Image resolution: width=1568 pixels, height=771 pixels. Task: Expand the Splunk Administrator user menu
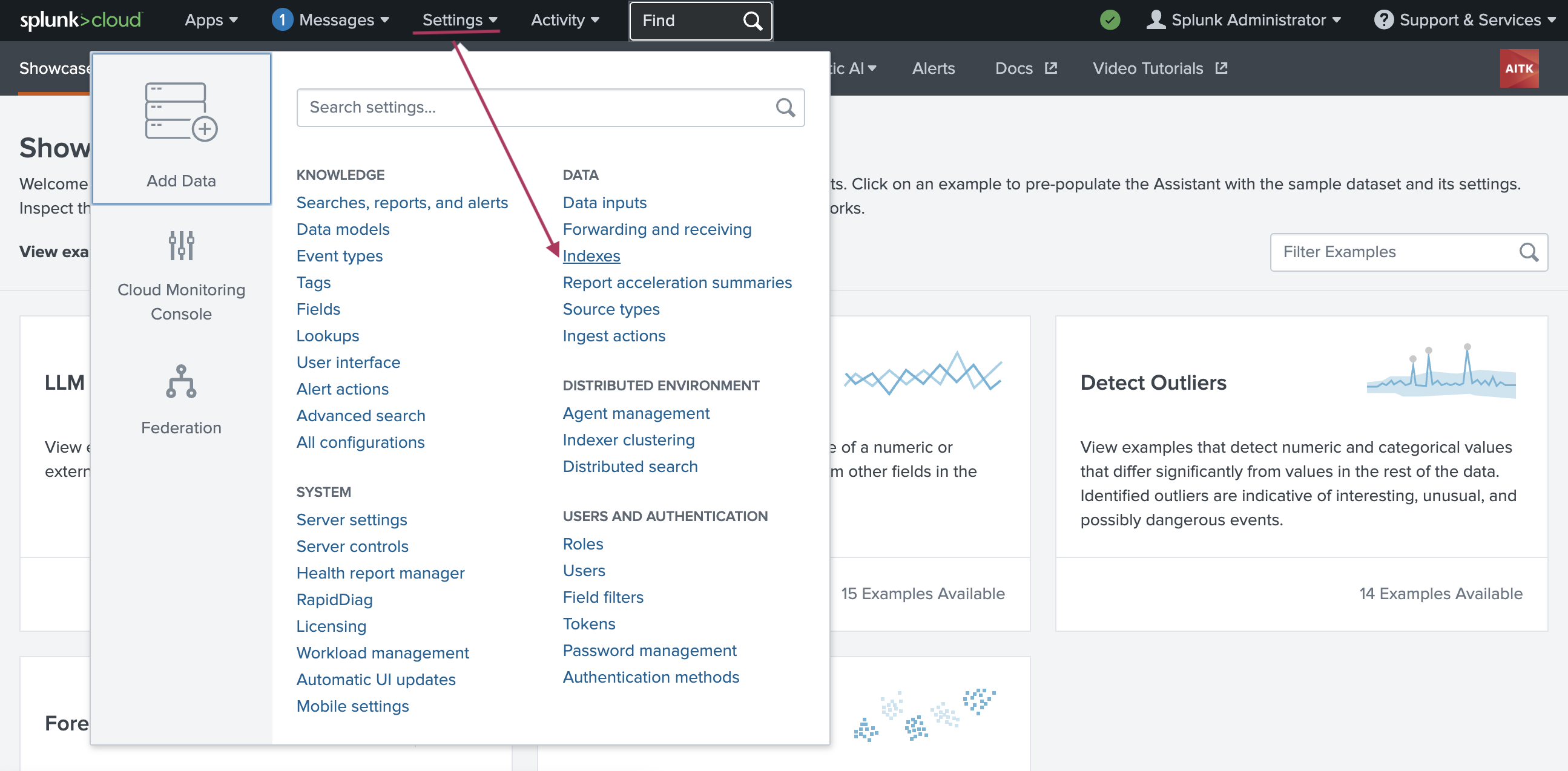tap(1256, 20)
